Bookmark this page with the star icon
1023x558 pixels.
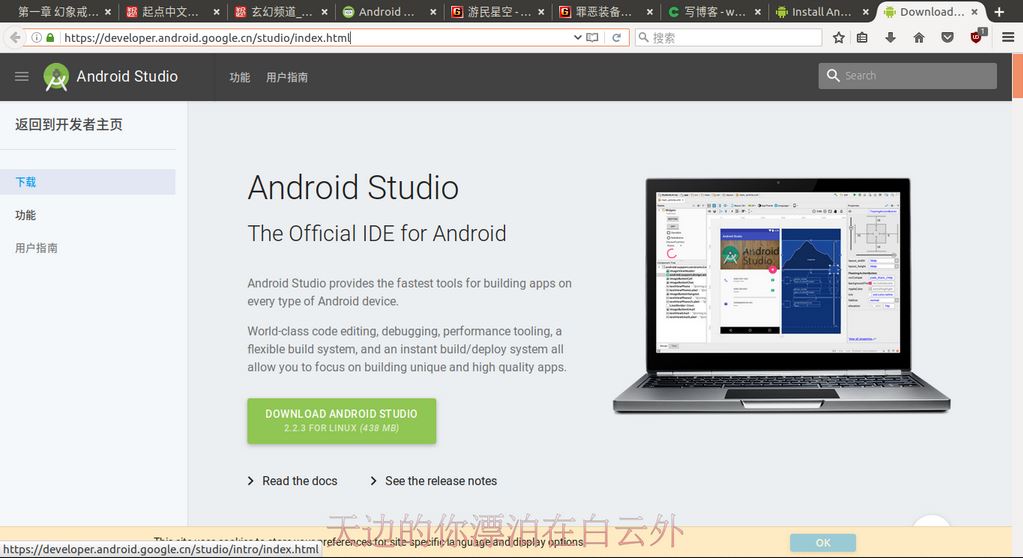click(838, 38)
